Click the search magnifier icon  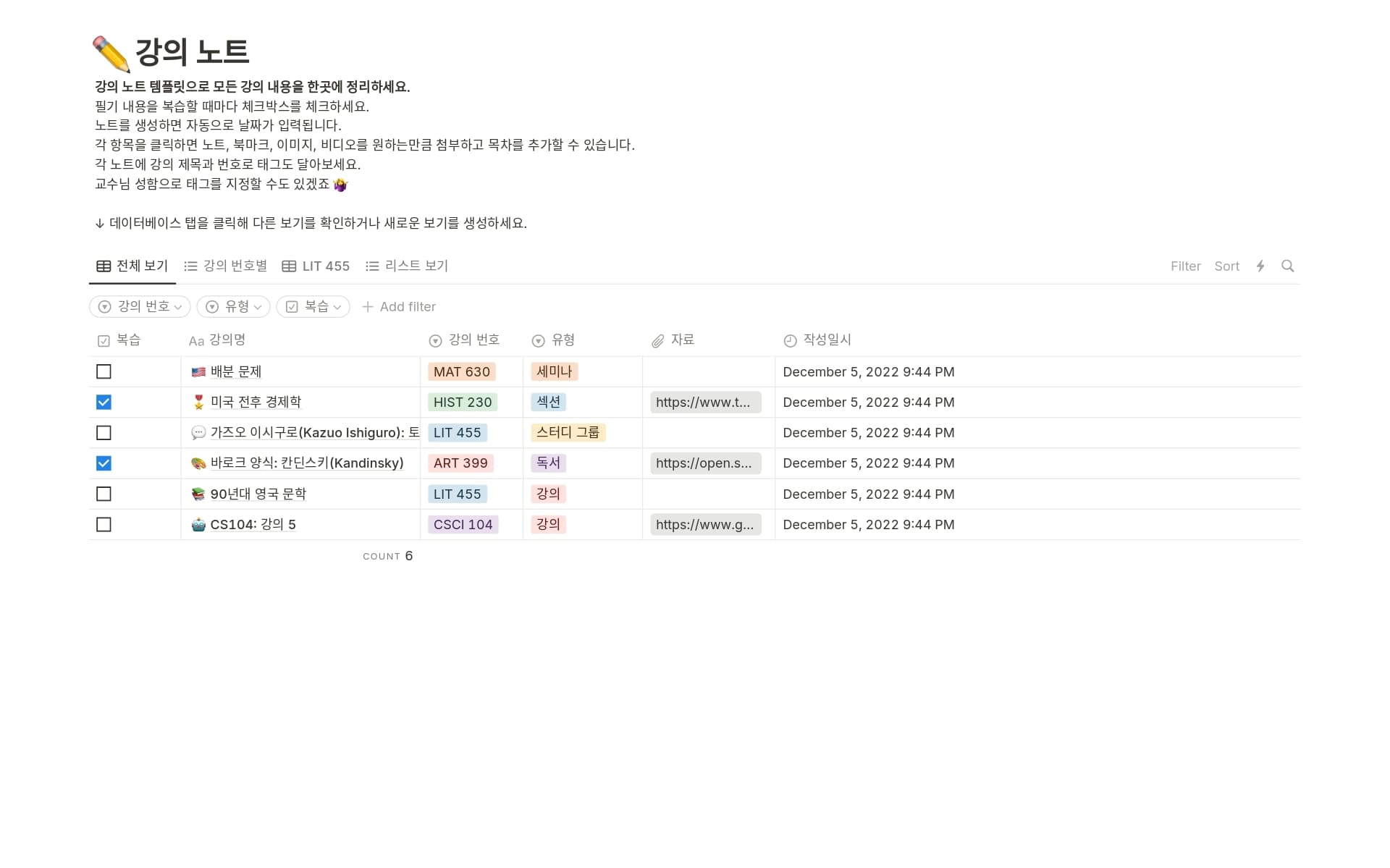pos(1287,266)
